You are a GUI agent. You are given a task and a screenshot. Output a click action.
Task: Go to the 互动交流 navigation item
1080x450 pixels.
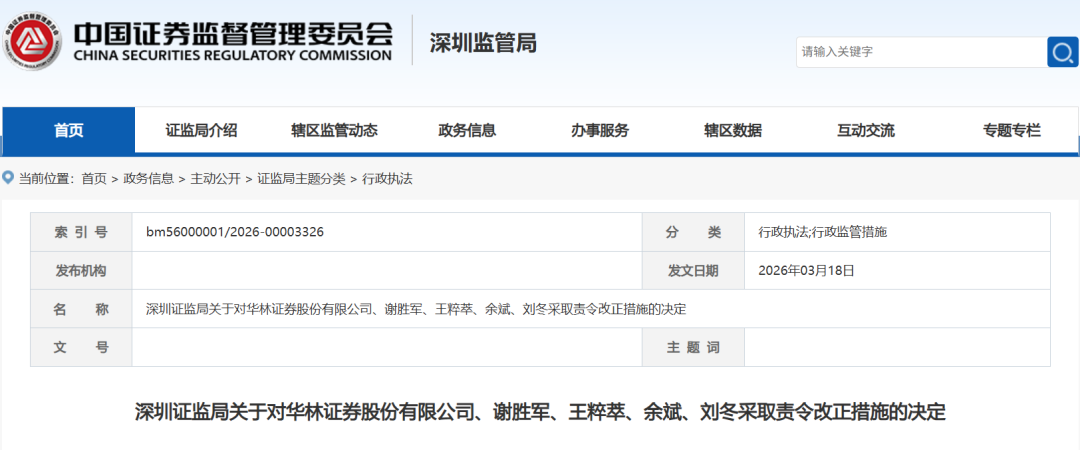point(866,130)
